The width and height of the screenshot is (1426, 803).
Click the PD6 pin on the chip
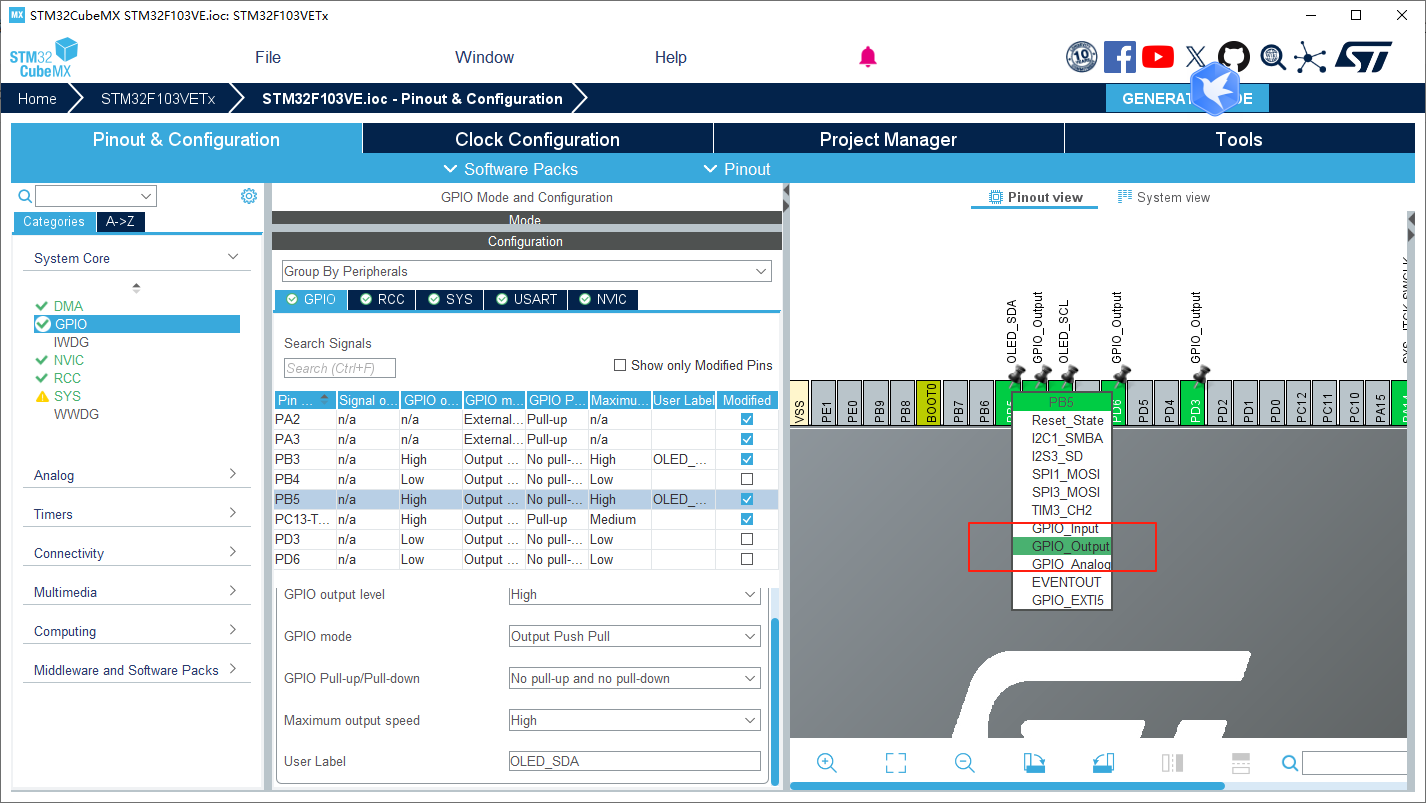(1118, 403)
